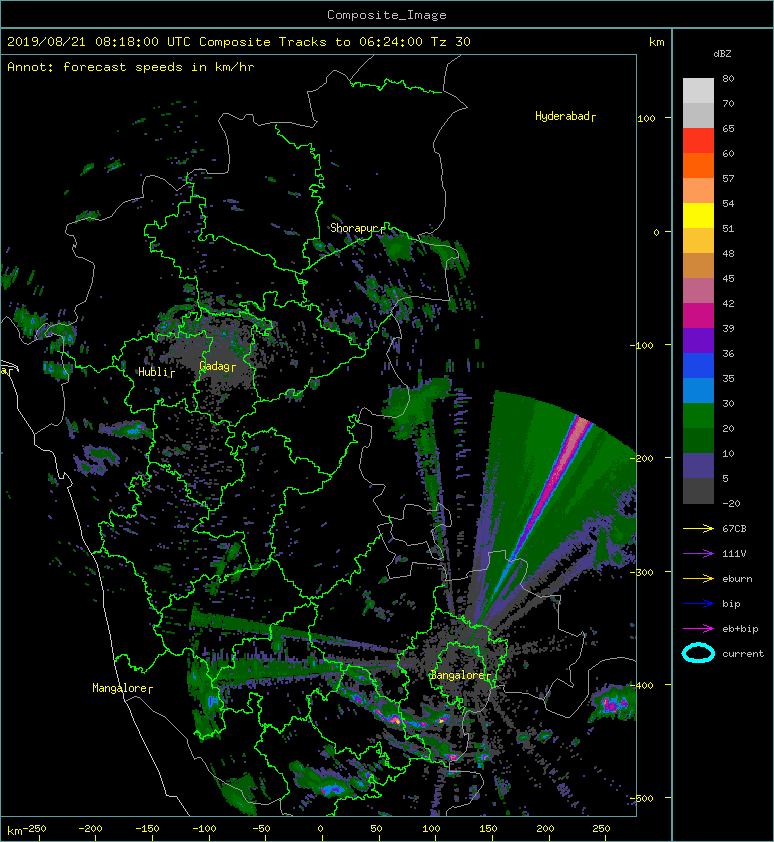The height and width of the screenshot is (842, 774).
Task: Select the 50 tick label on horizontal axis
Action: tap(376, 829)
